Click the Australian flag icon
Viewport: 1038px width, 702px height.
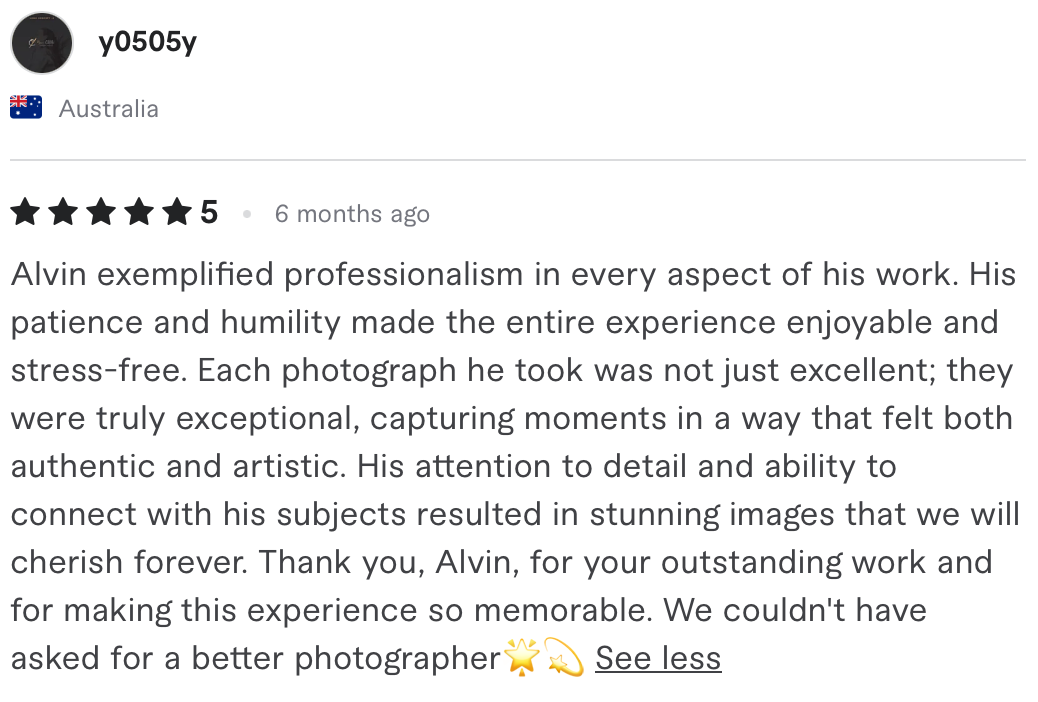[x=26, y=107]
